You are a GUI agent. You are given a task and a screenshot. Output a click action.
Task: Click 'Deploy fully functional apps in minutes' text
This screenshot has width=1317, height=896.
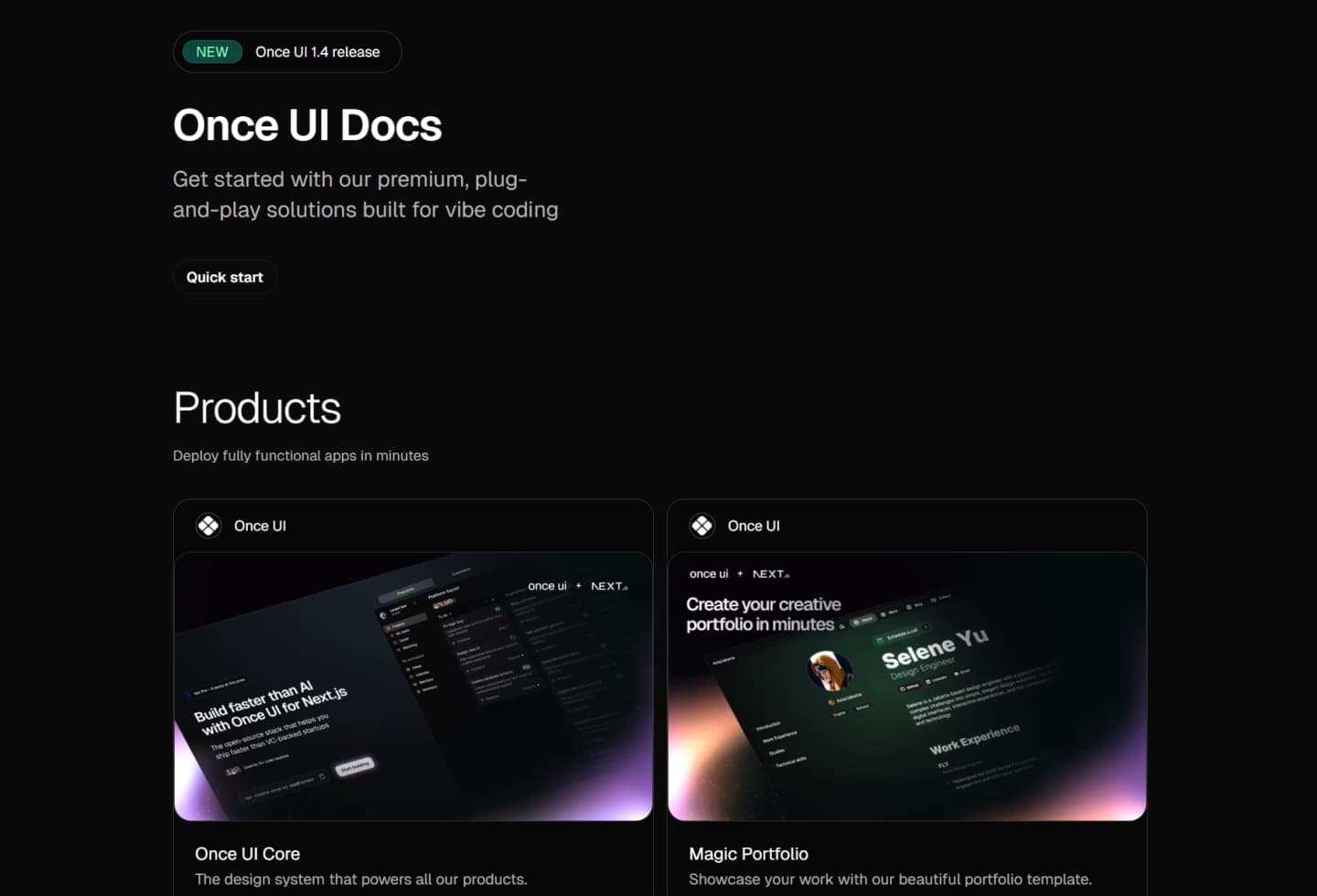301,455
